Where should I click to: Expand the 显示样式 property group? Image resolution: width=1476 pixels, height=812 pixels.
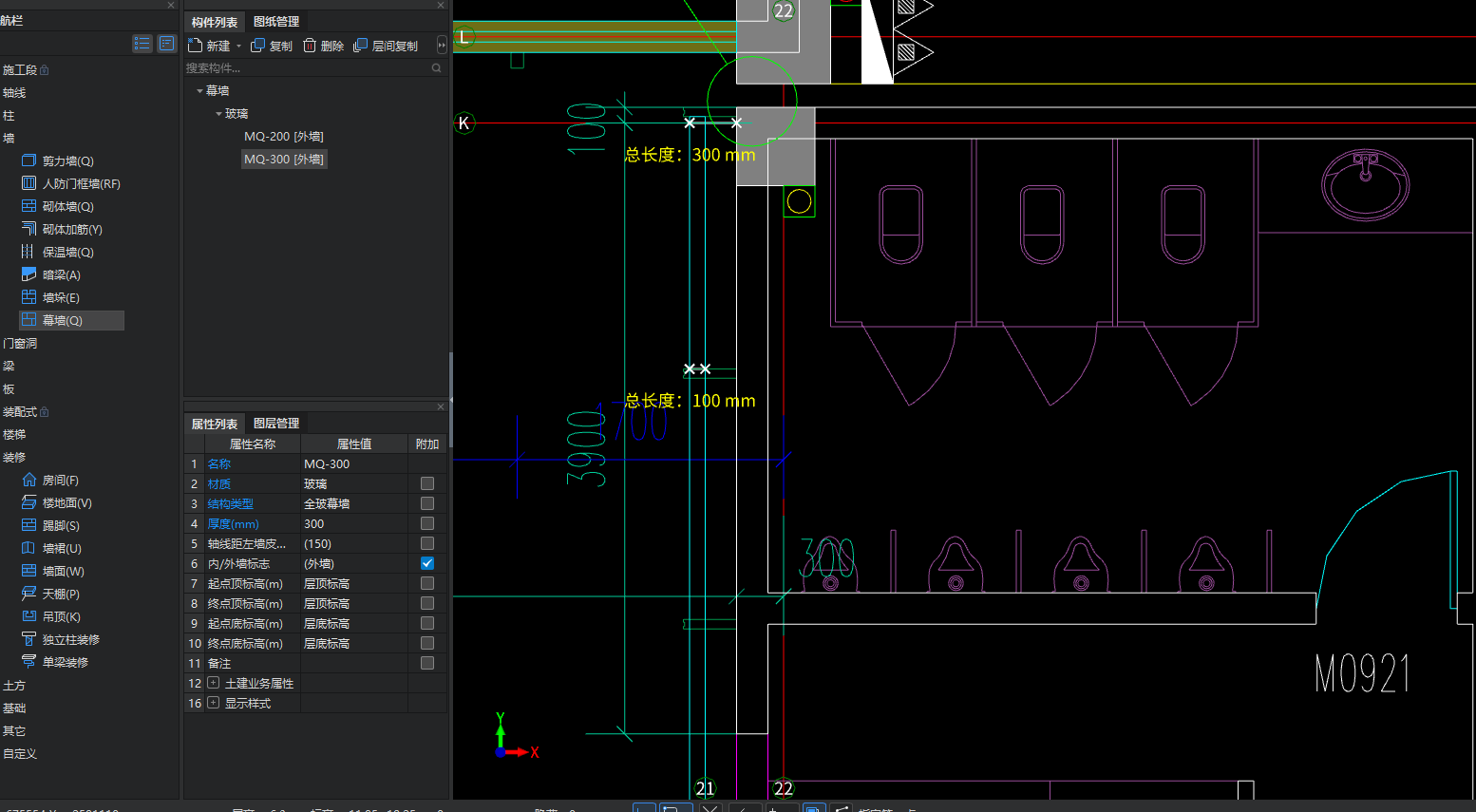pyautogui.click(x=214, y=703)
